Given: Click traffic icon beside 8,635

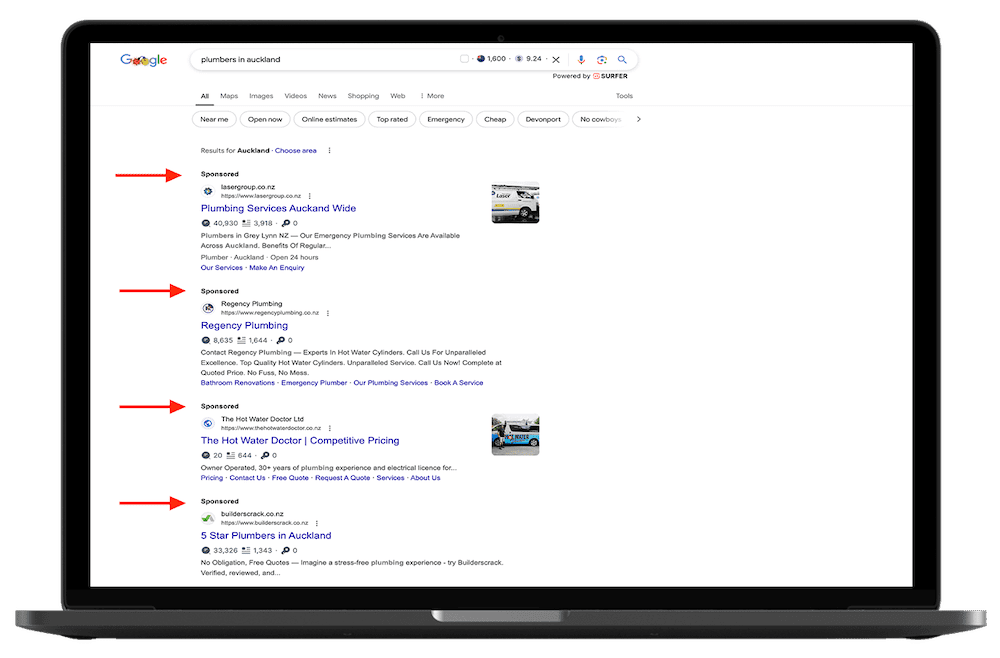Looking at the screenshot, I should [205, 340].
